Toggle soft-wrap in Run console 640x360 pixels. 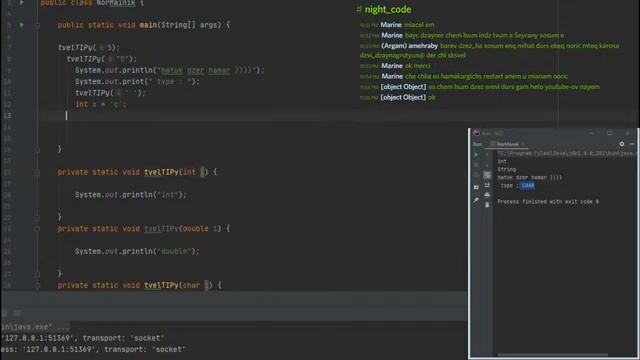pyautogui.click(x=487, y=175)
